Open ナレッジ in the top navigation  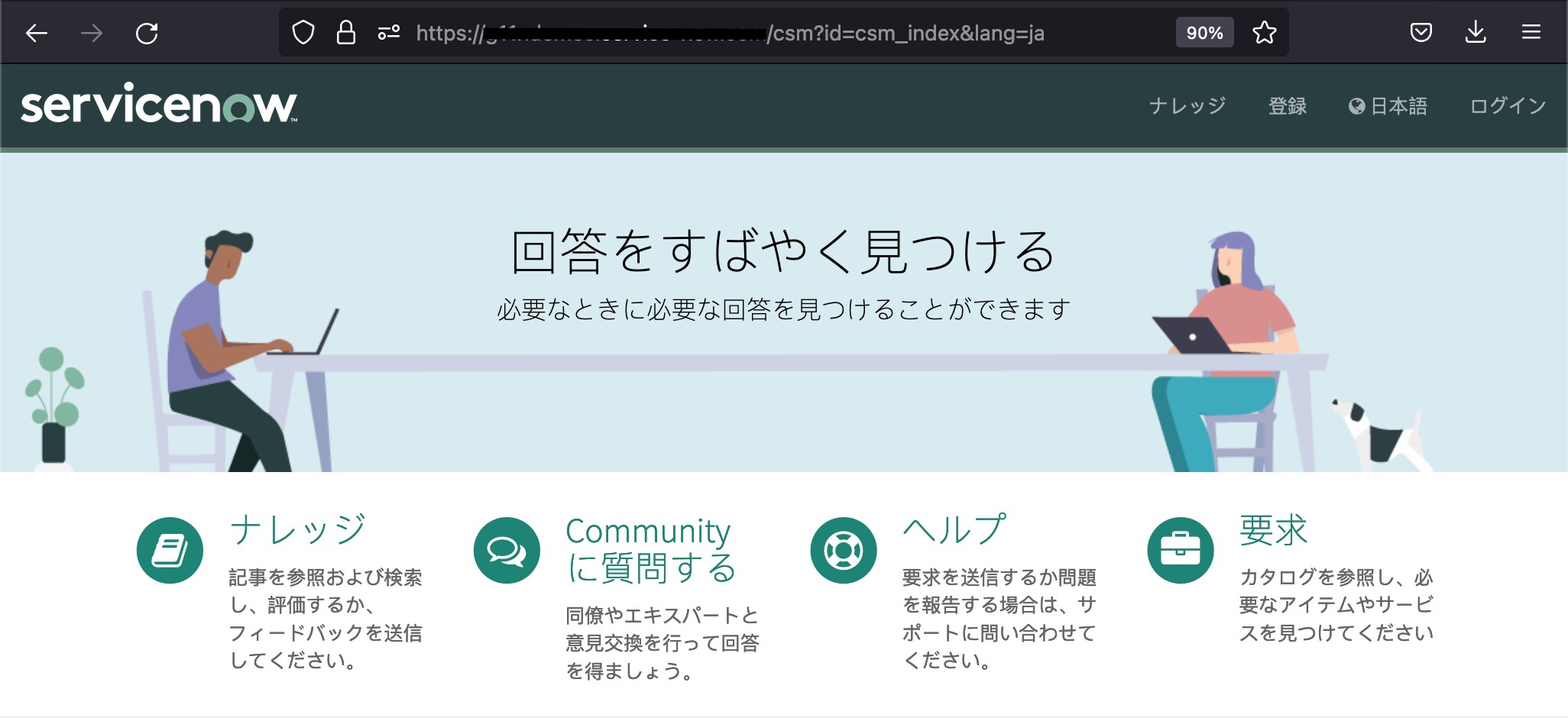pos(1187,105)
